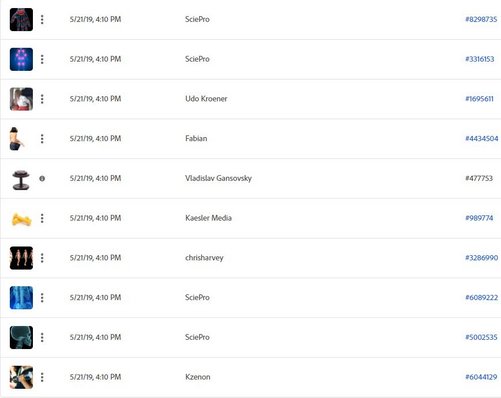This screenshot has width=501, height=398.
Task: Click the three-dot menu beside Fabian
Action: click(x=42, y=139)
